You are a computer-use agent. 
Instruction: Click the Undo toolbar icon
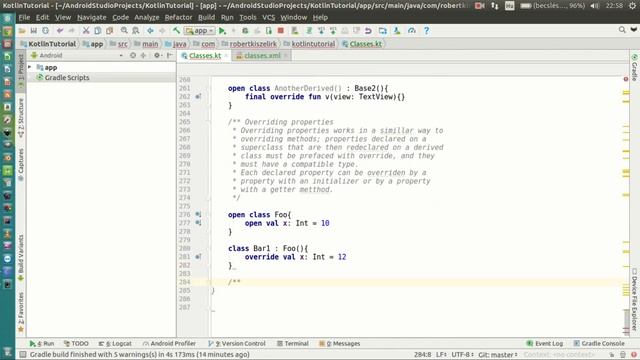[60, 31]
